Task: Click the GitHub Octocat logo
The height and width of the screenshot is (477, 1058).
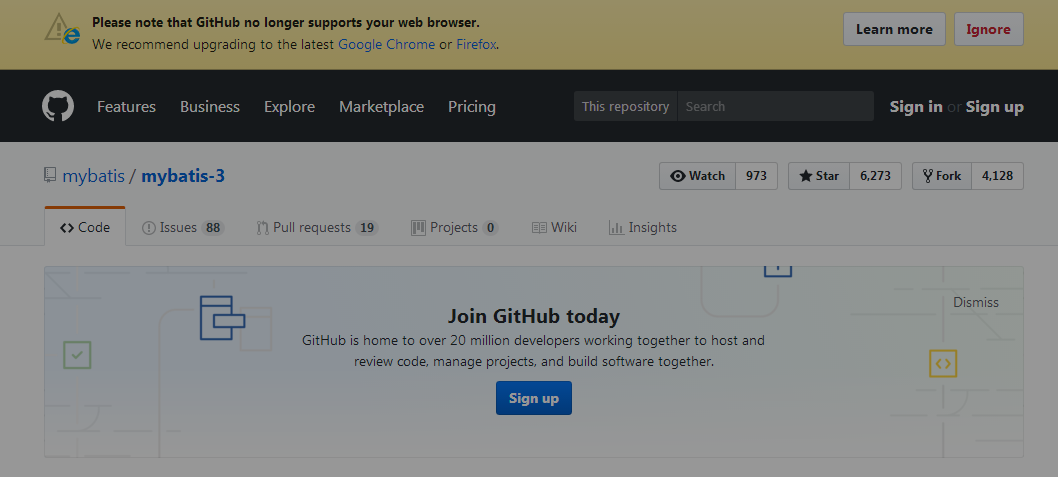Action: pos(58,106)
